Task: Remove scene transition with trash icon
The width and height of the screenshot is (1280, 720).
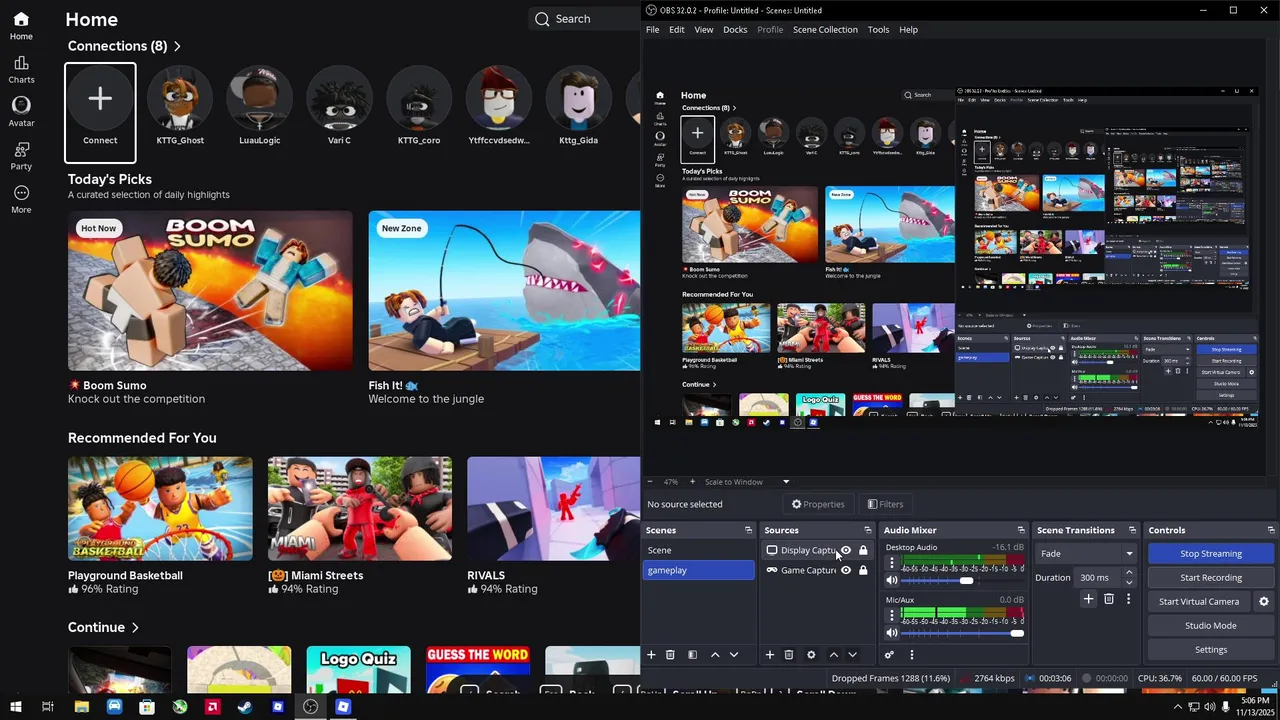Action: point(1109,599)
